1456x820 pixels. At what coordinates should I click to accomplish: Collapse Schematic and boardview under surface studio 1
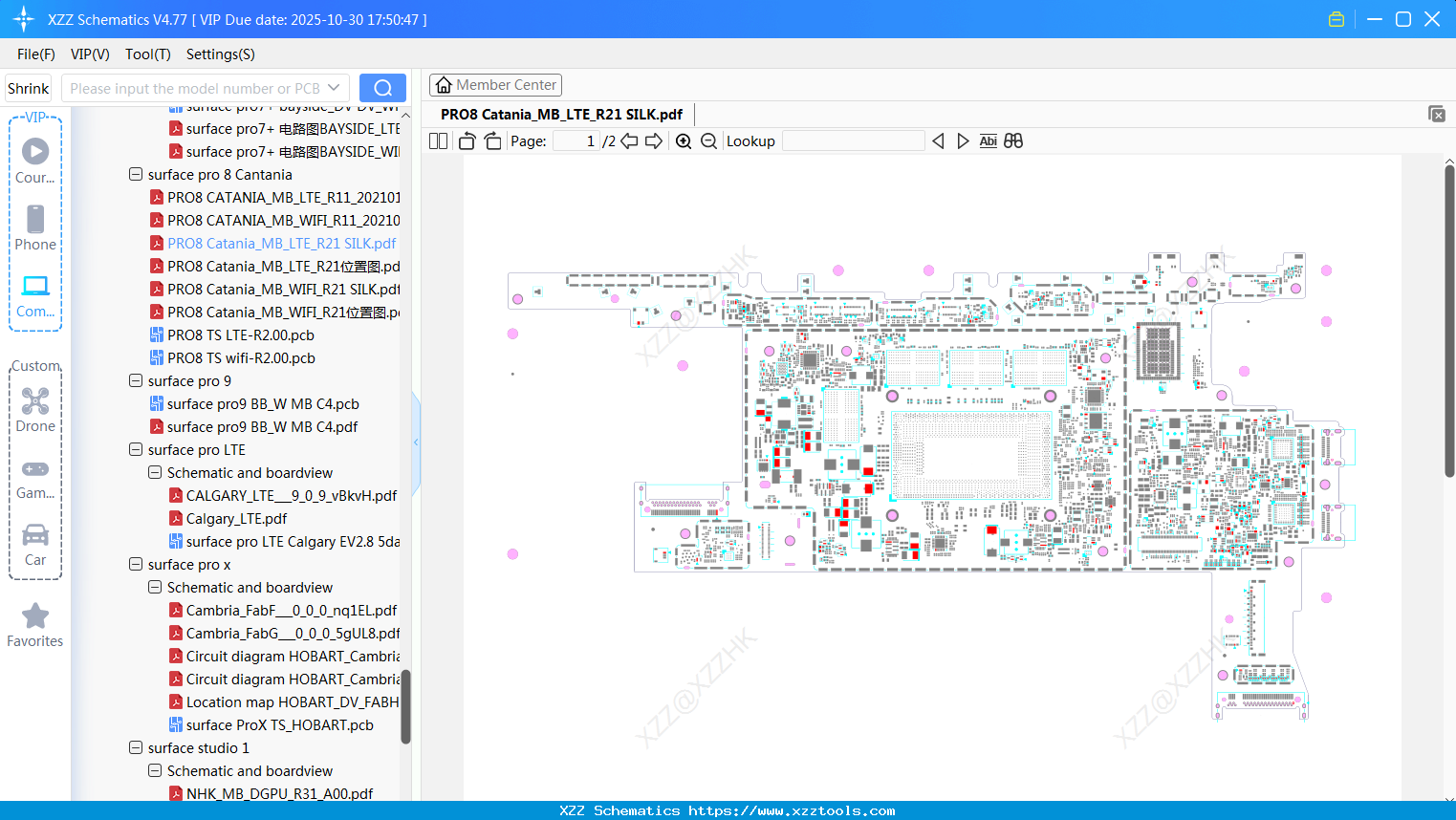click(x=155, y=771)
